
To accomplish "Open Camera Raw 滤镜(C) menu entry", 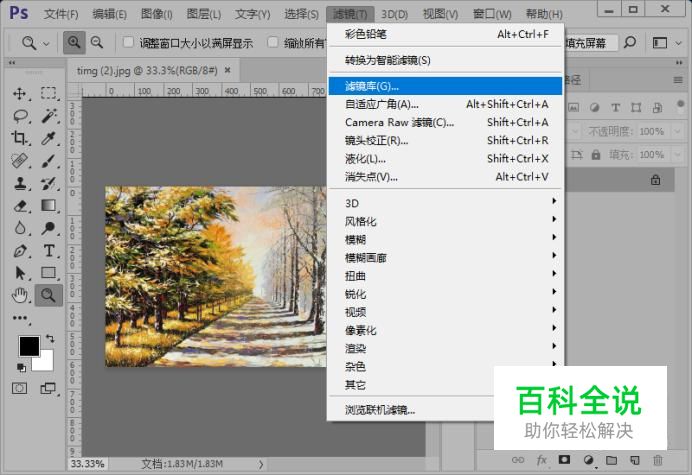I will pos(446,122).
